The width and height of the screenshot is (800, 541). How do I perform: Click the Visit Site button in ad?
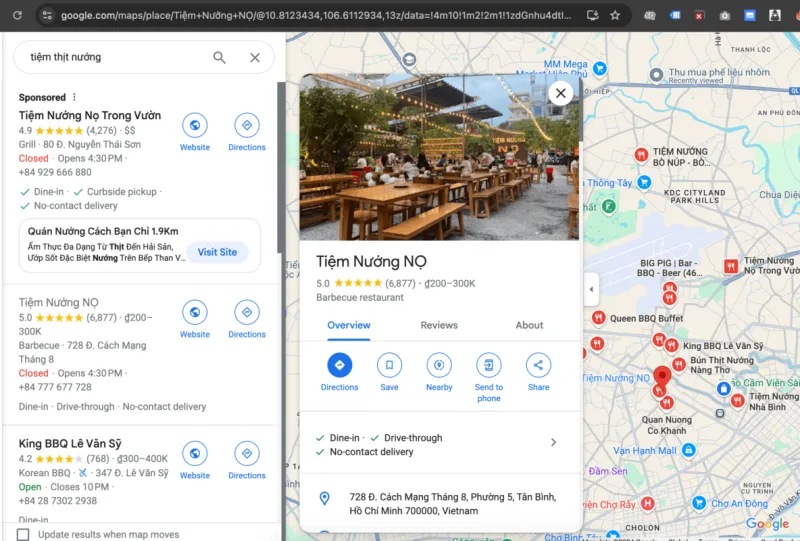(217, 252)
